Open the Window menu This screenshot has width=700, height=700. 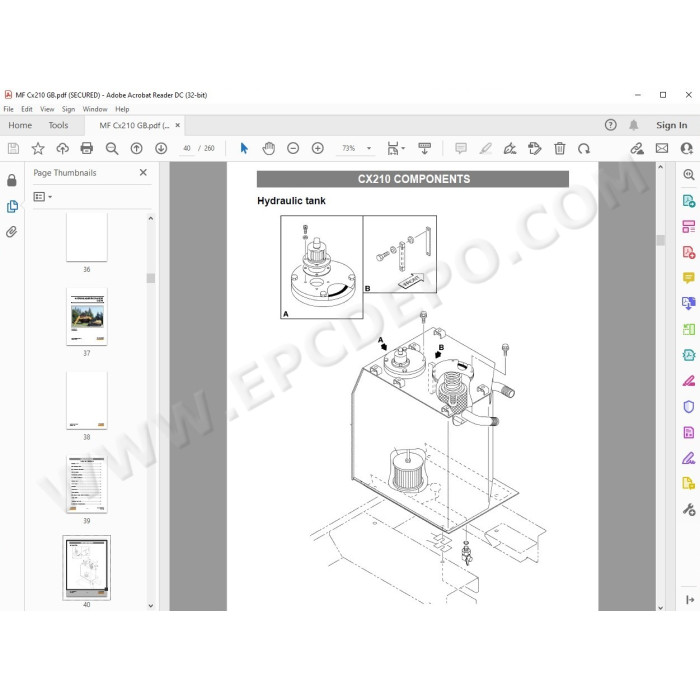tap(95, 109)
